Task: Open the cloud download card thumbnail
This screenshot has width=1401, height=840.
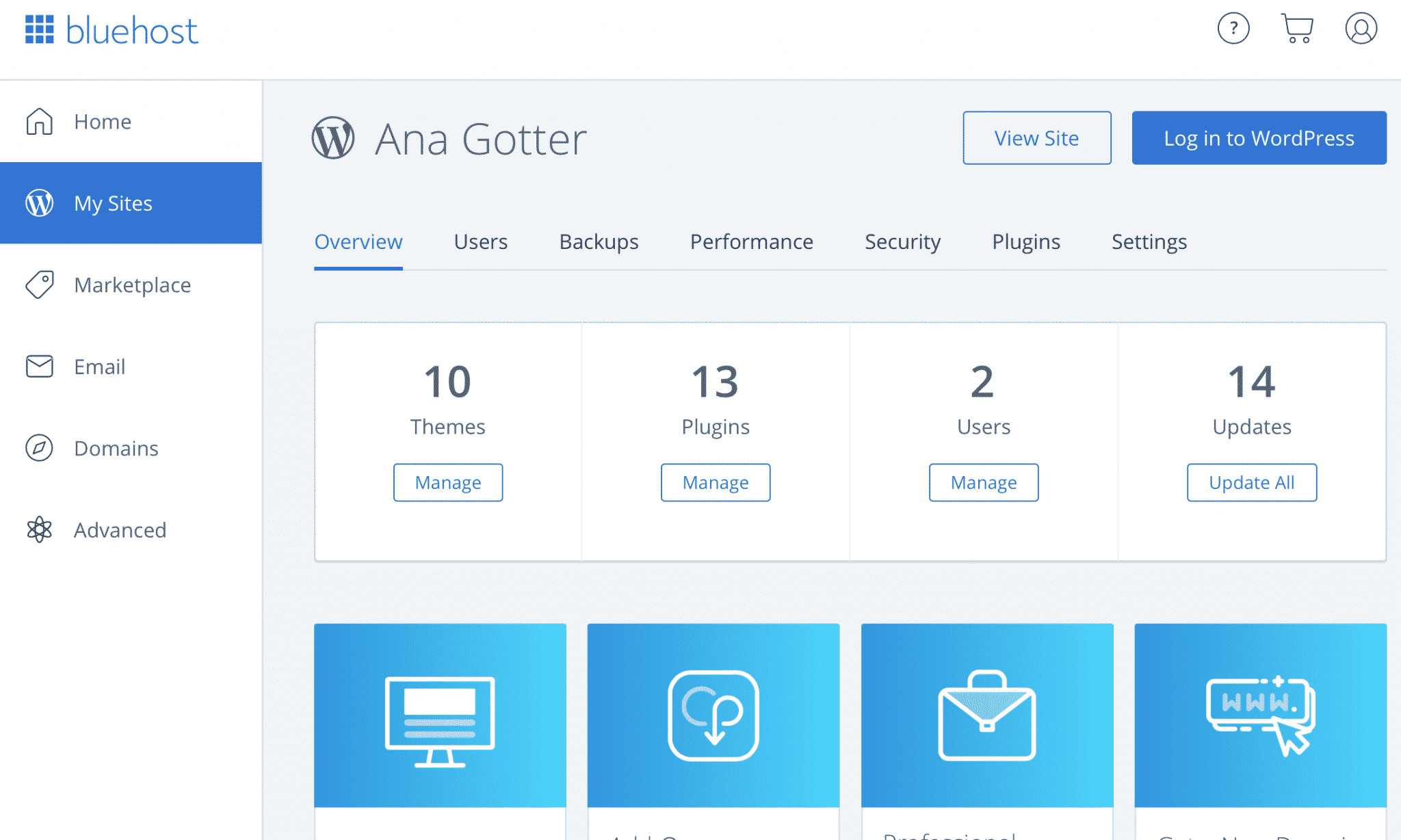Action: click(713, 715)
